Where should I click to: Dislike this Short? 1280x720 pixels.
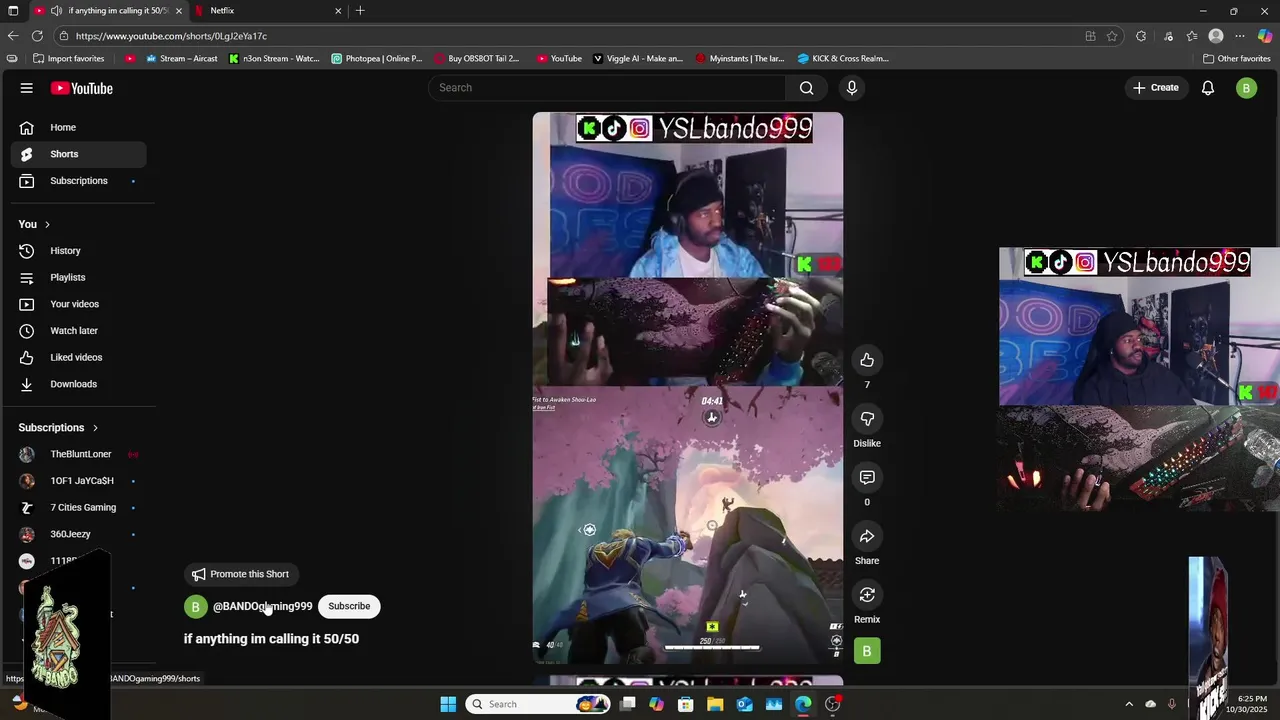(x=867, y=419)
